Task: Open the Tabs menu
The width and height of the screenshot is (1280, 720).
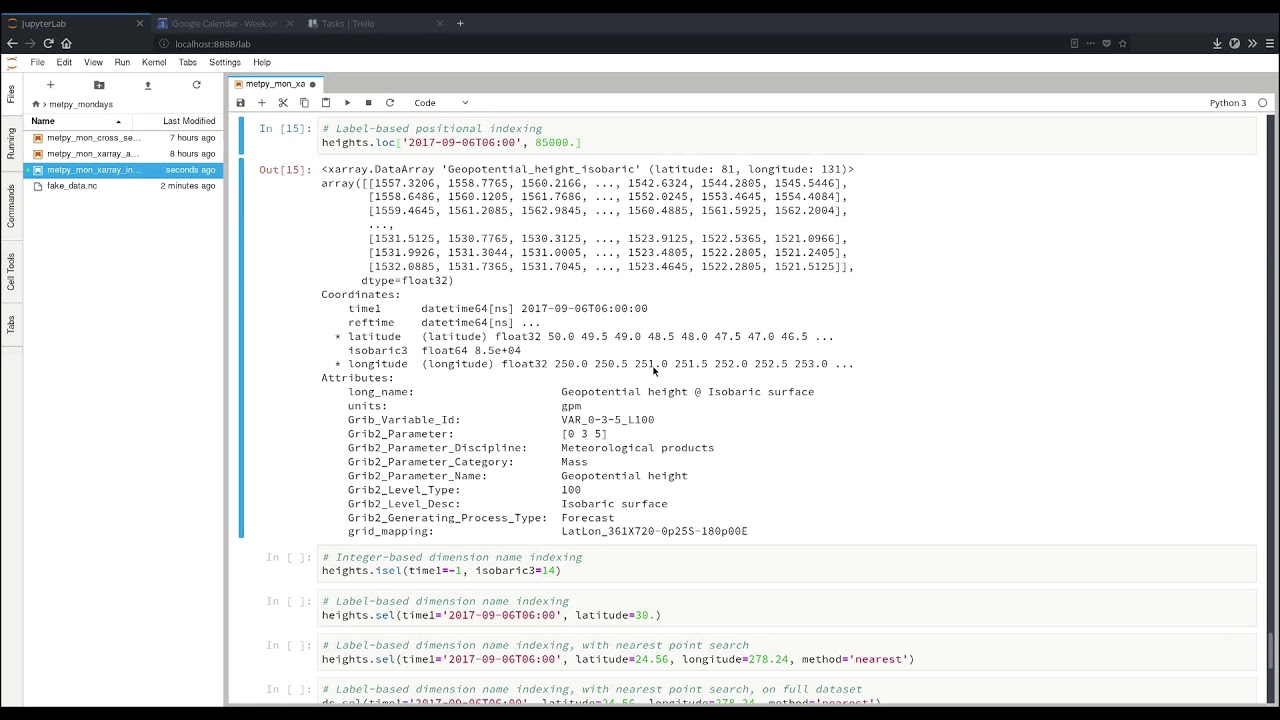Action: coord(187,62)
